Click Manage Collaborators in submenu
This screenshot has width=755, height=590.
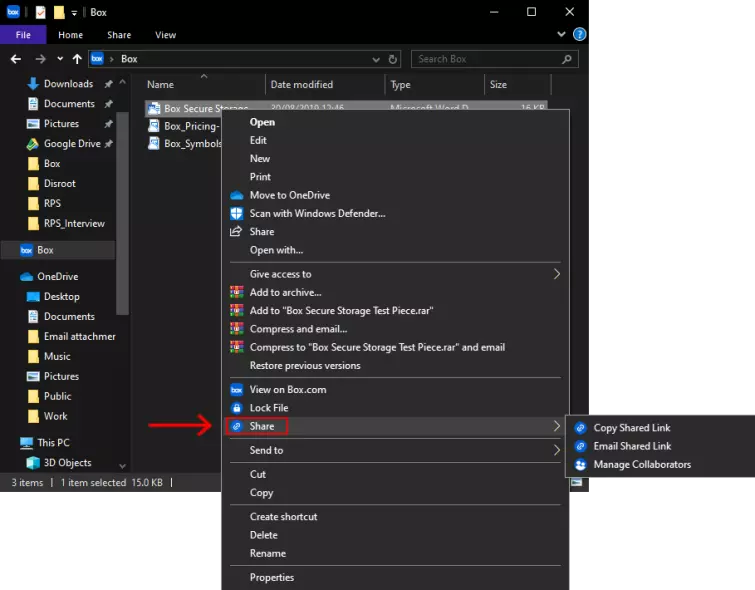[x=642, y=464]
